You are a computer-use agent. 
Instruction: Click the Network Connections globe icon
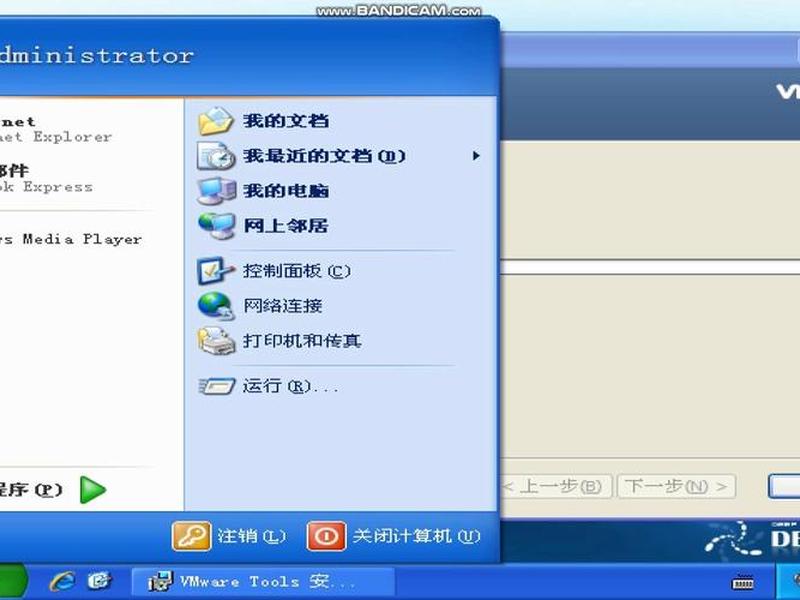coord(216,306)
